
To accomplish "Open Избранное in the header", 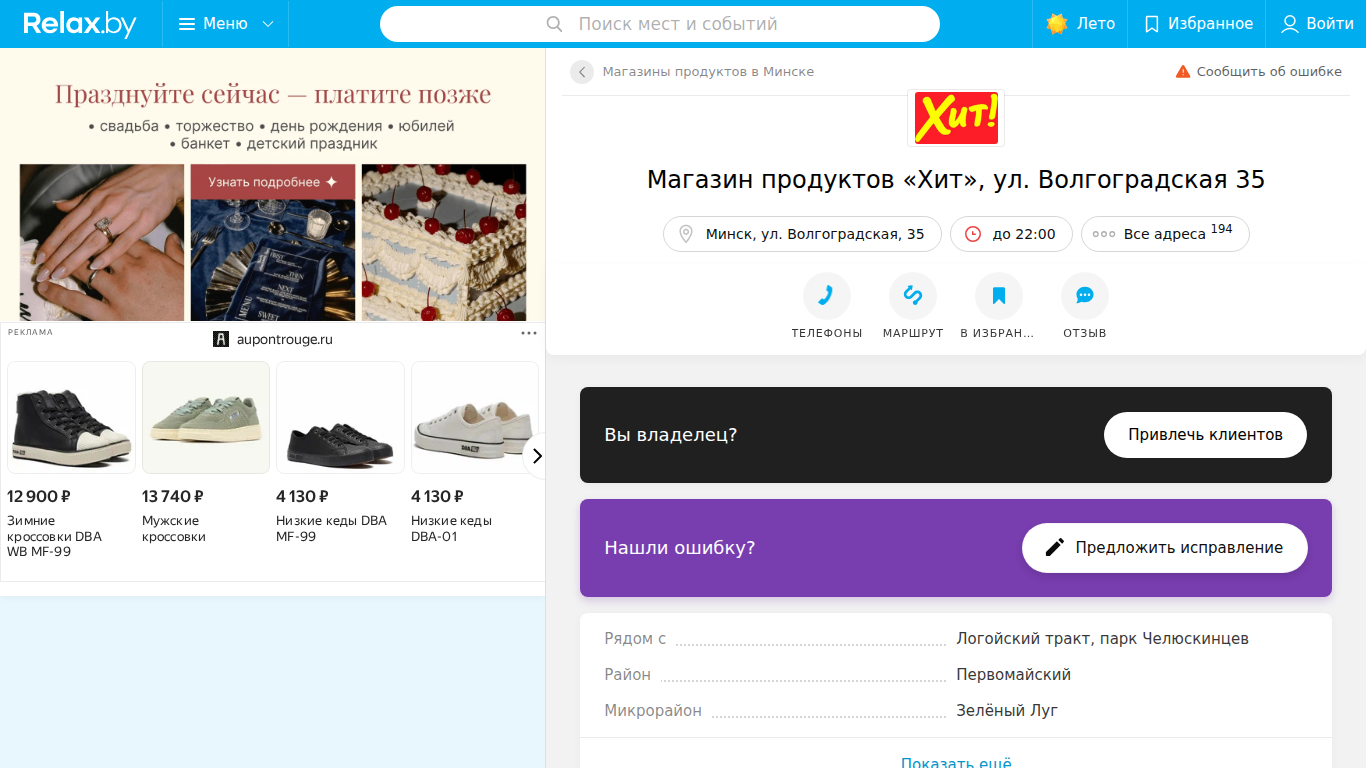I will [1197, 24].
